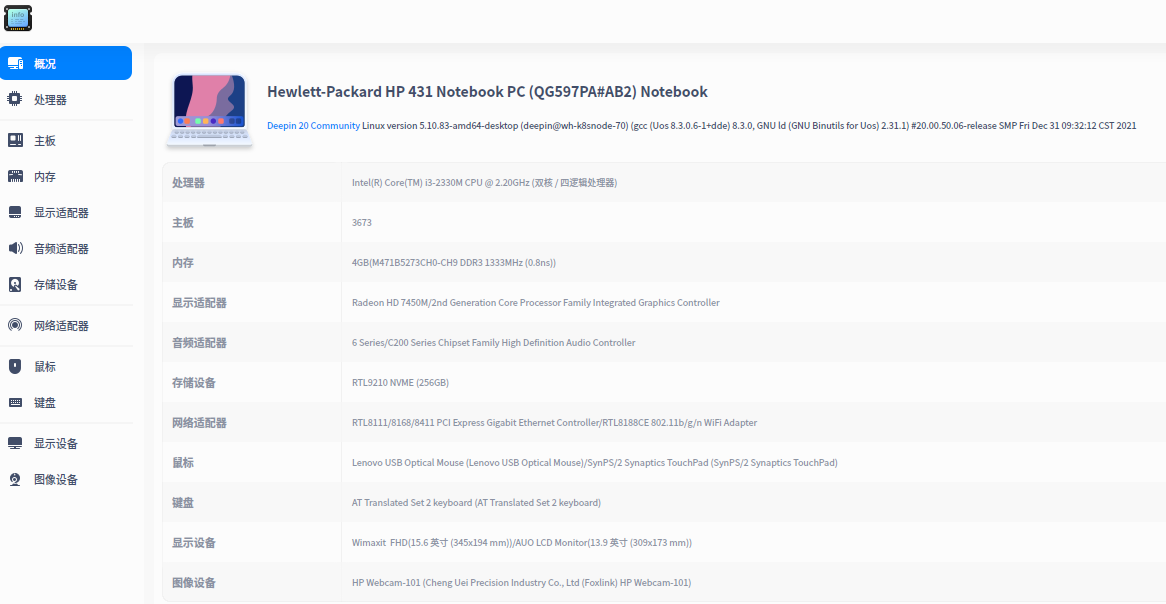Open the 处理器 sidebar entry
This screenshot has height=604, width=1166.
[66, 99]
